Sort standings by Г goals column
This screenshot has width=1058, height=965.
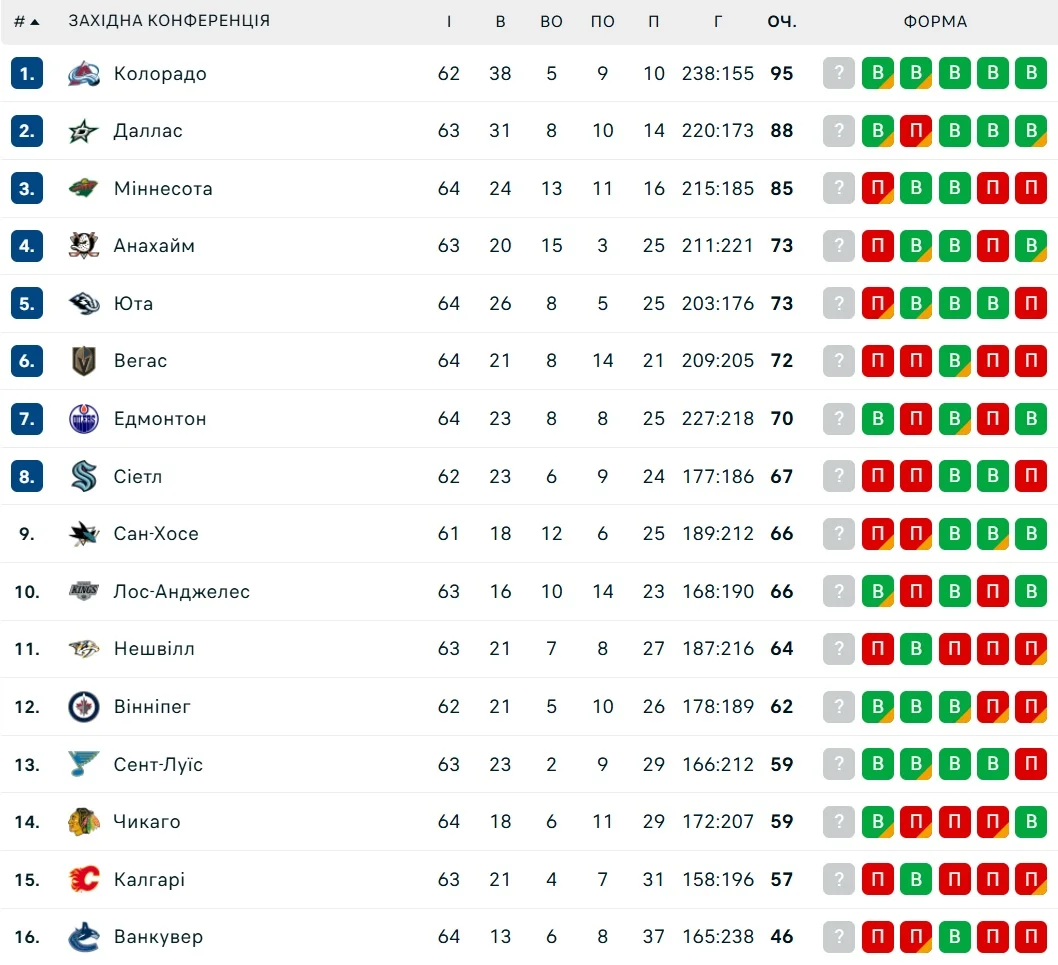pyautogui.click(x=718, y=21)
